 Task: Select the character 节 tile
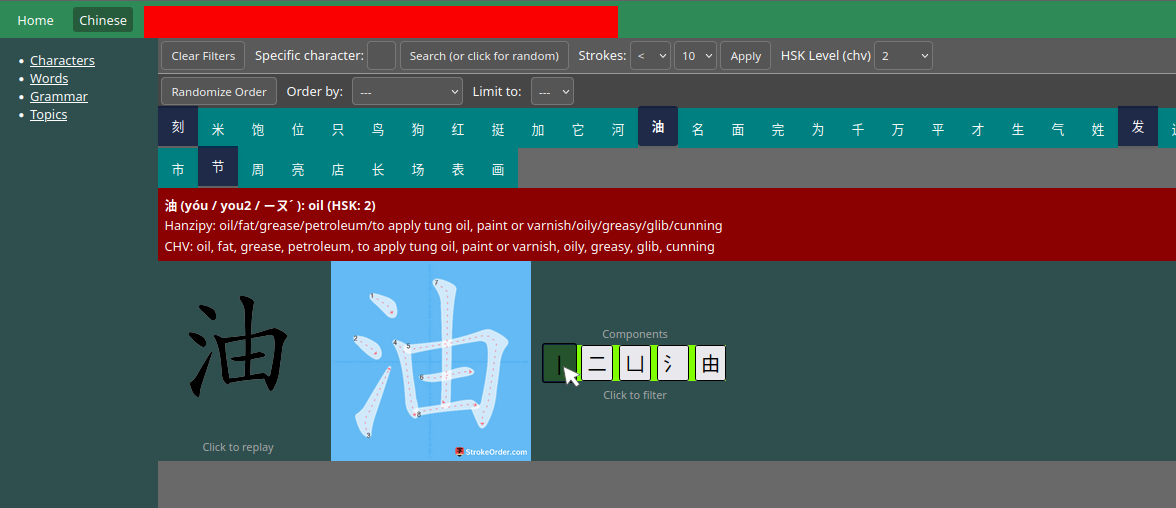coord(218,166)
